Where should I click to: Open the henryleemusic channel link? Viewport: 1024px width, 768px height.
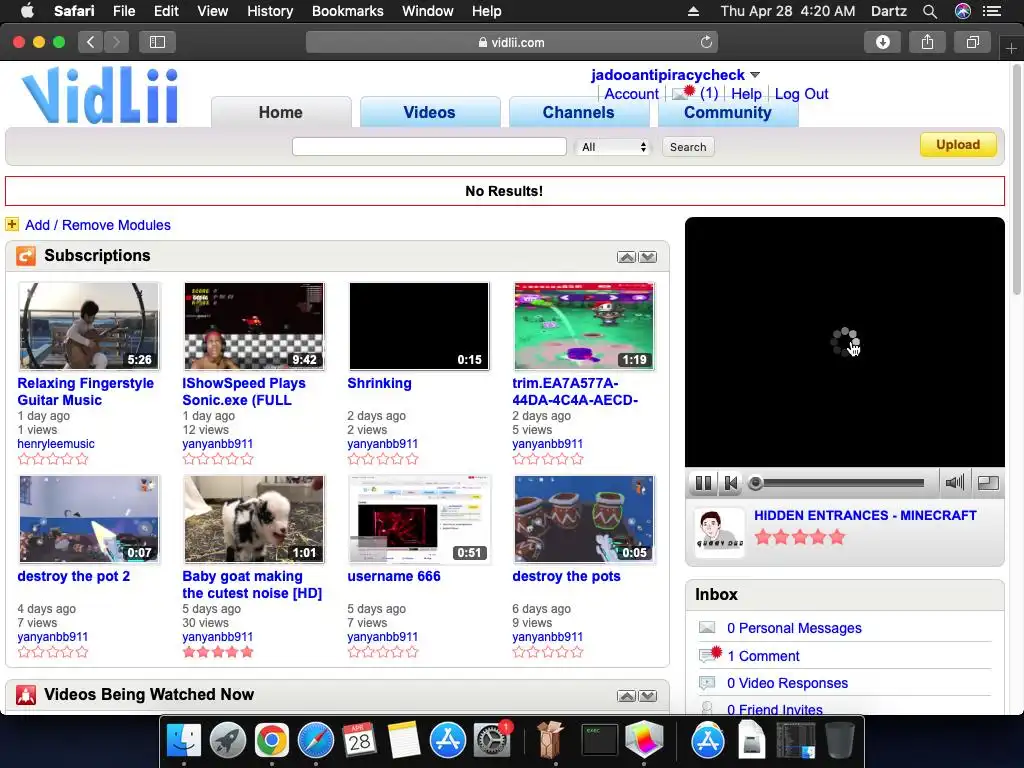(56, 443)
